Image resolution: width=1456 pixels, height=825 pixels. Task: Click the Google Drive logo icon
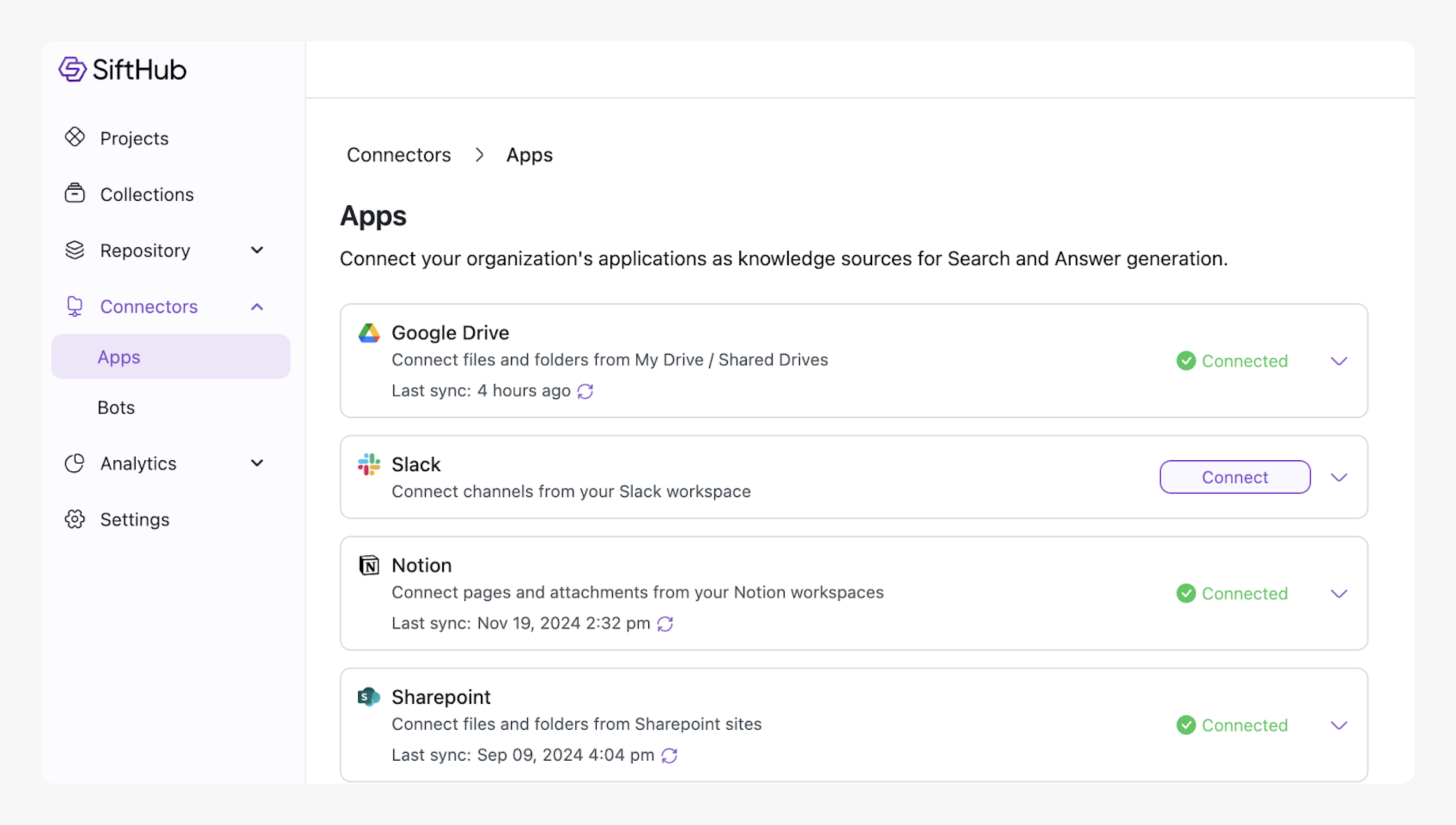pyautogui.click(x=369, y=333)
